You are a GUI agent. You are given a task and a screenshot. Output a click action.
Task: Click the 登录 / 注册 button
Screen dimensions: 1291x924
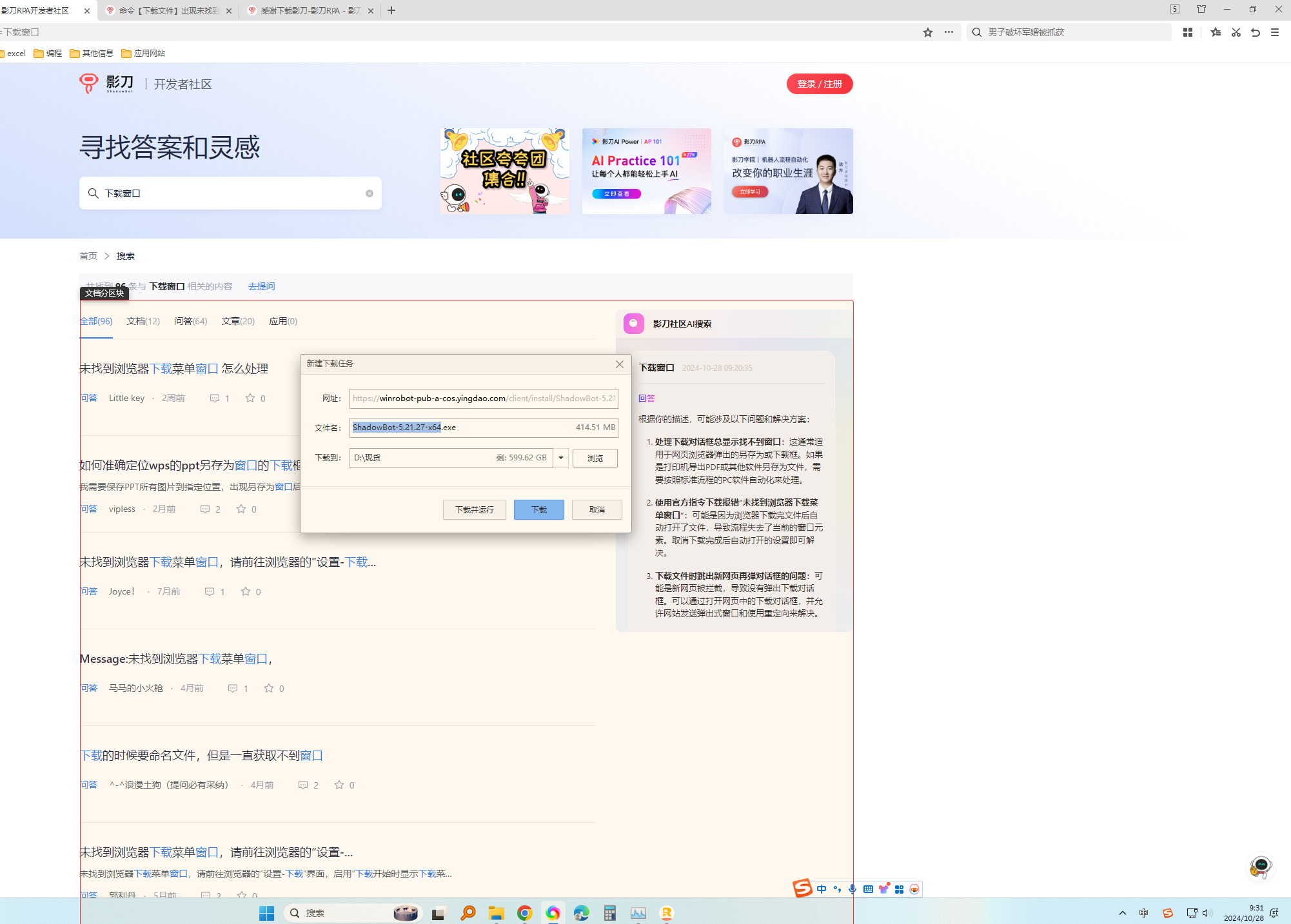pyautogui.click(x=819, y=84)
